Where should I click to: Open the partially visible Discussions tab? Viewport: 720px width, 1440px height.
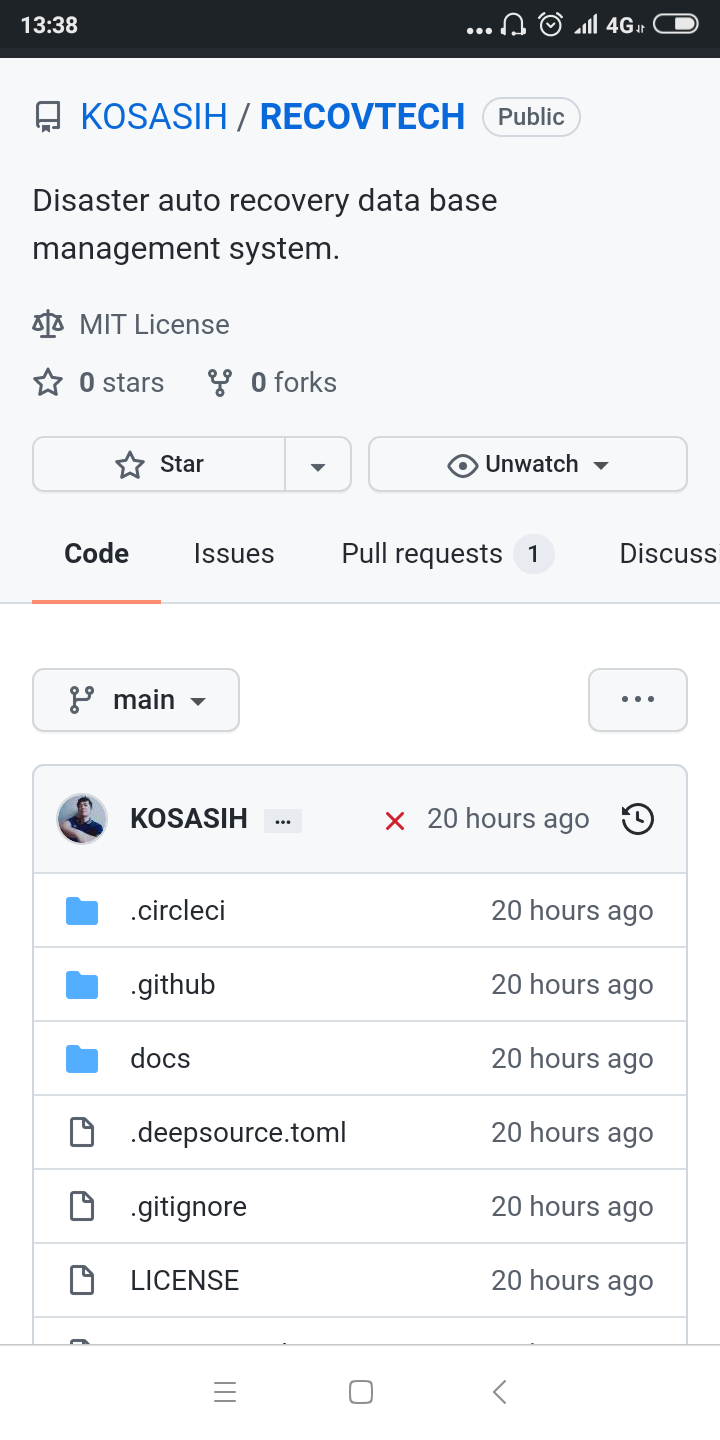668,554
